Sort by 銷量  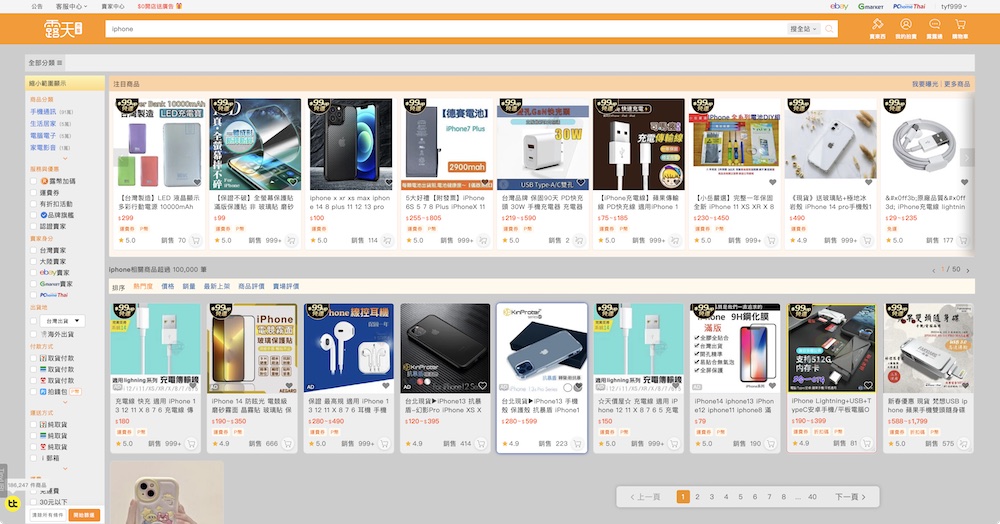click(189, 287)
